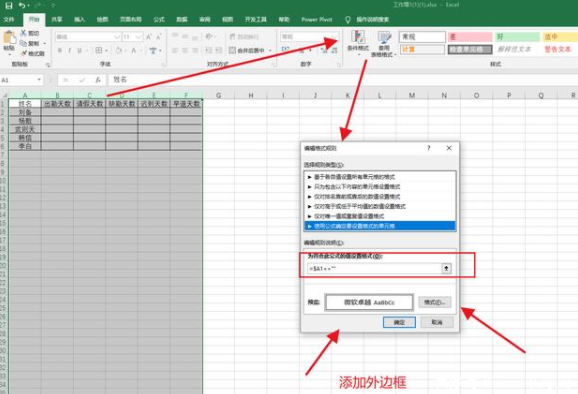
Task: Open the Font group dialog launcher
Action: 164,65
